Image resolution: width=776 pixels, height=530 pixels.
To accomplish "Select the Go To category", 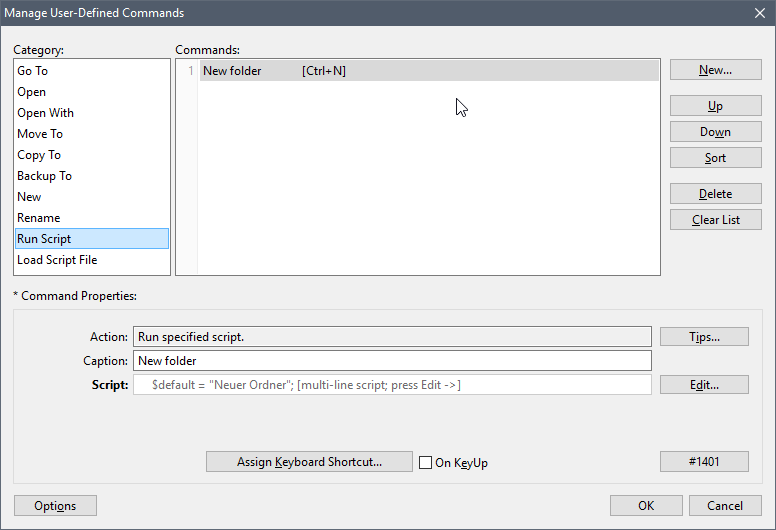I will pos(32,71).
